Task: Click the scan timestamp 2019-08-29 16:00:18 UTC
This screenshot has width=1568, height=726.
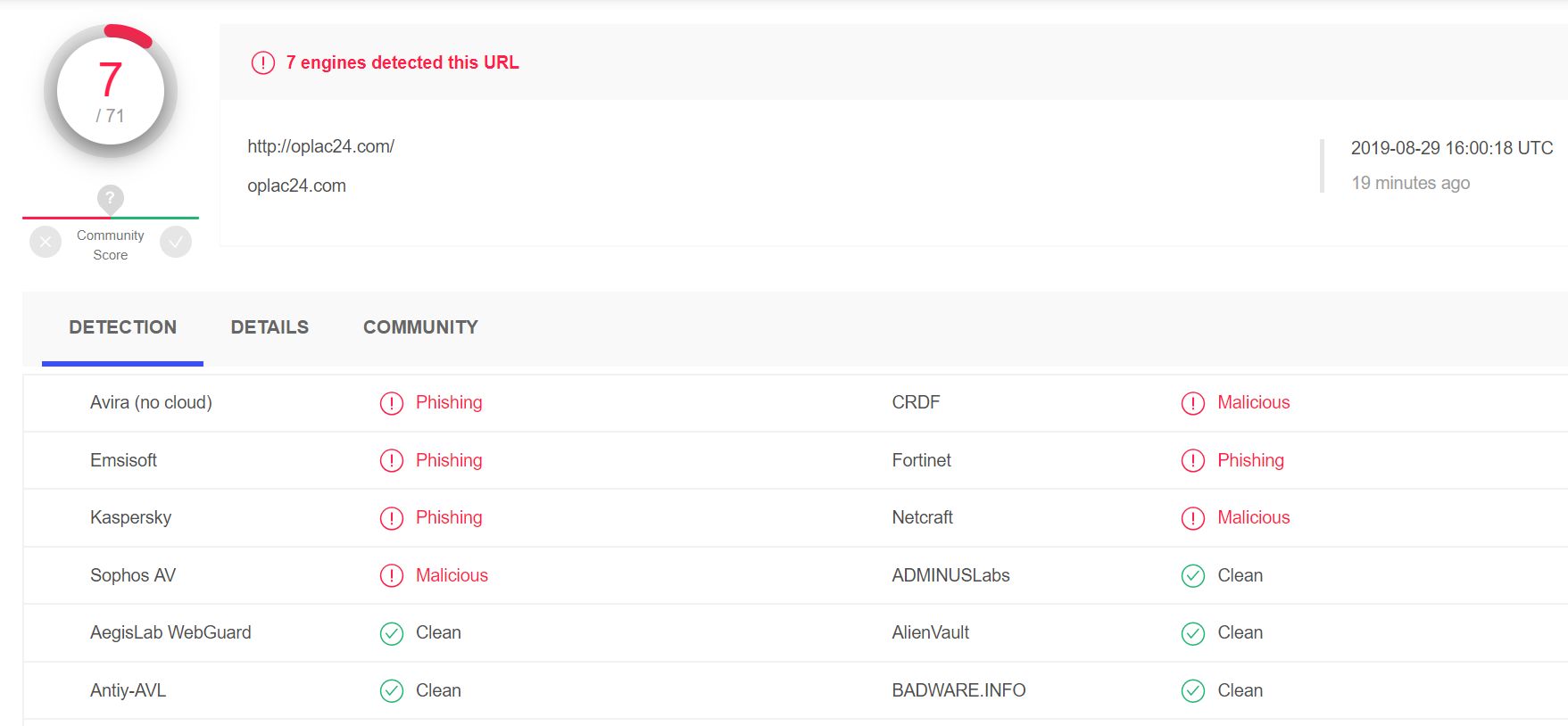Action: (x=1452, y=148)
